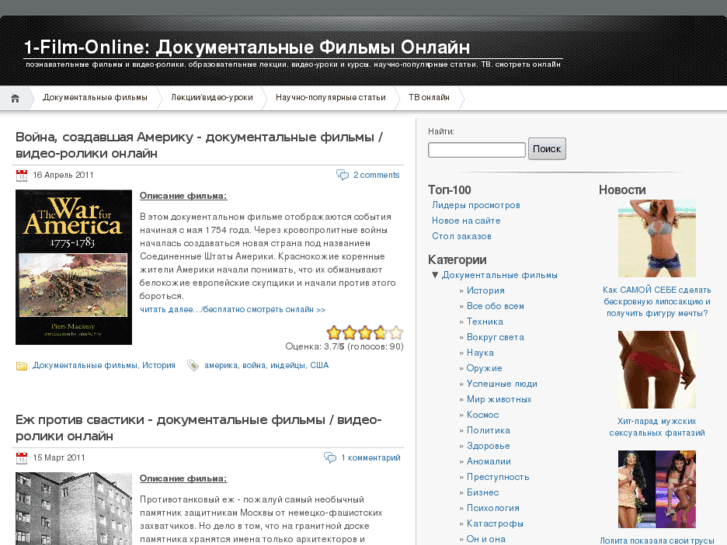Click the индейцы tag link
The height and width of the screenshot is (545, 727).
coord(287,365)
